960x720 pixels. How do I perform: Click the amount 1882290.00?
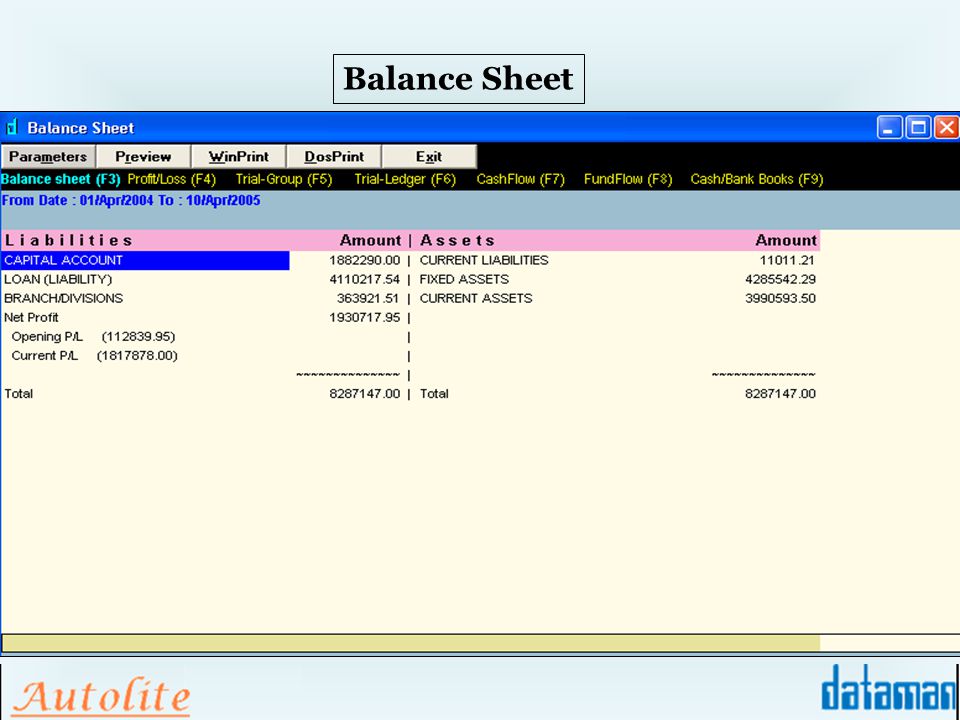[364, 260]
